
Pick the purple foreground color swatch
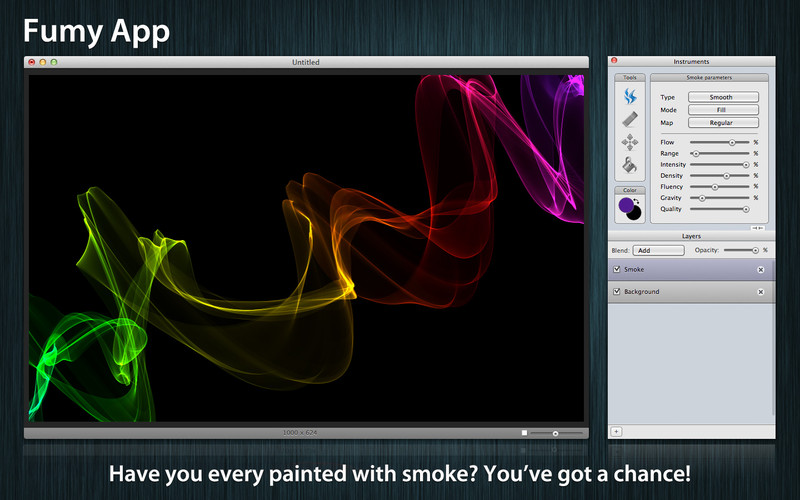coord(626,205)
